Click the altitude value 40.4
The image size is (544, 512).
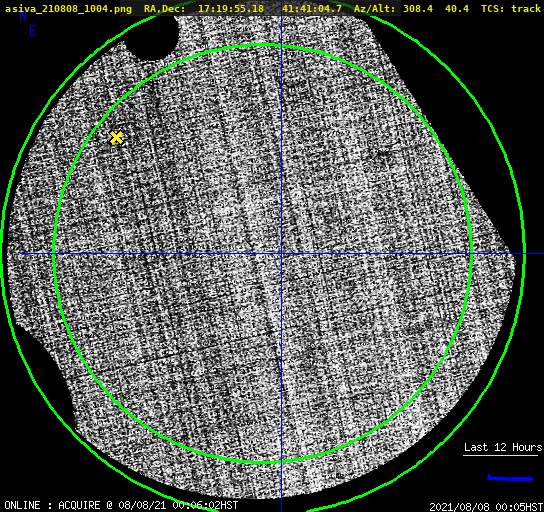[x=457, y=9]
